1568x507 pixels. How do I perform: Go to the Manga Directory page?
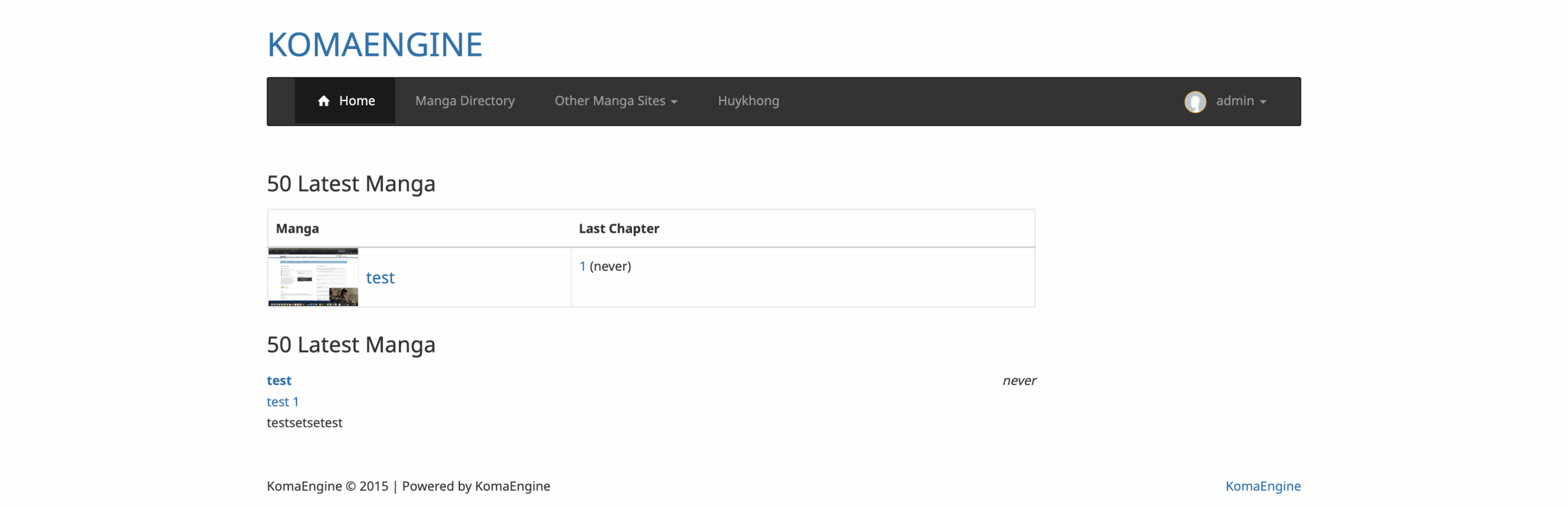pos(464,101)
